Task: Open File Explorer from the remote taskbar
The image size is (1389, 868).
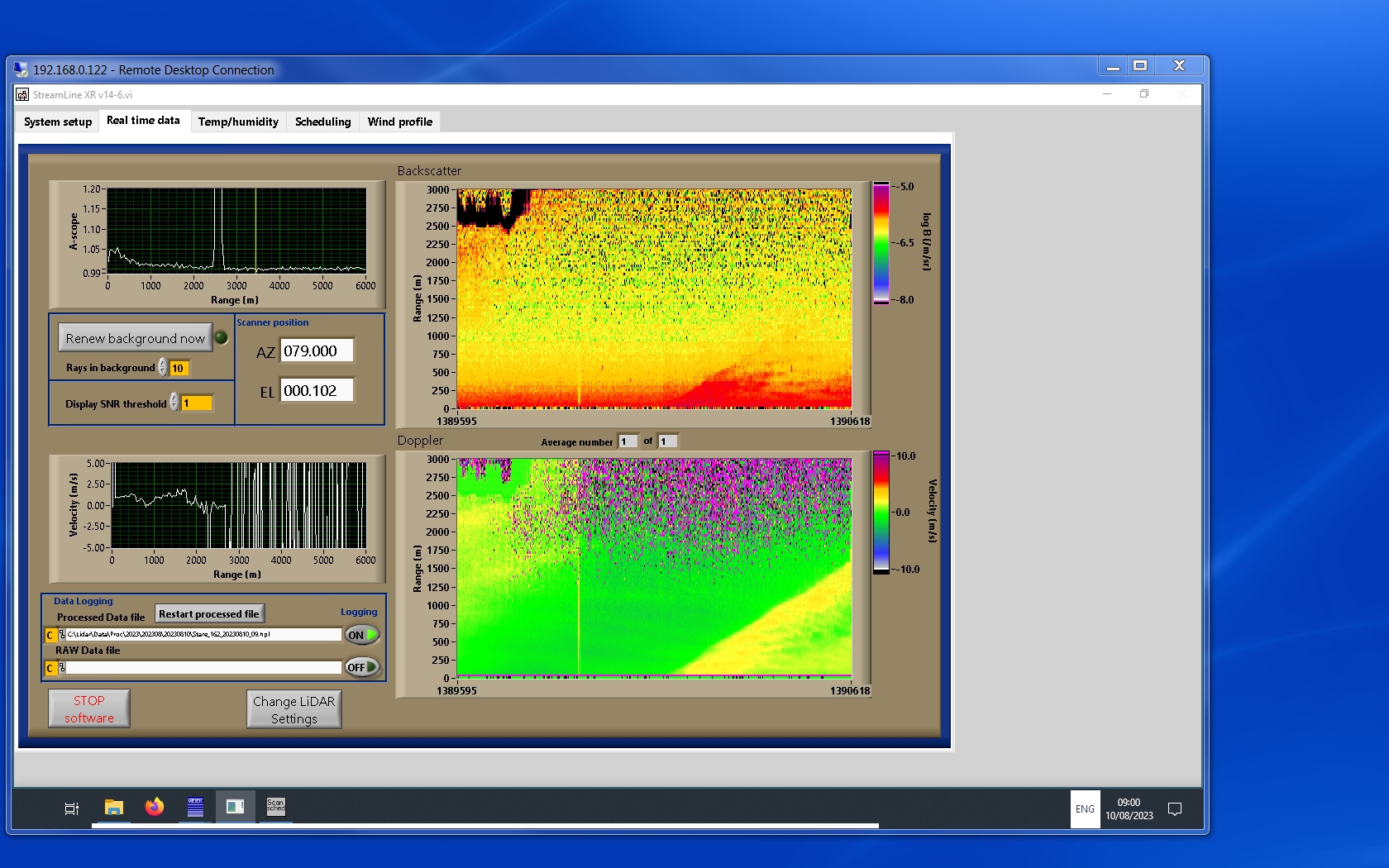Action: (x=114, y=808)
